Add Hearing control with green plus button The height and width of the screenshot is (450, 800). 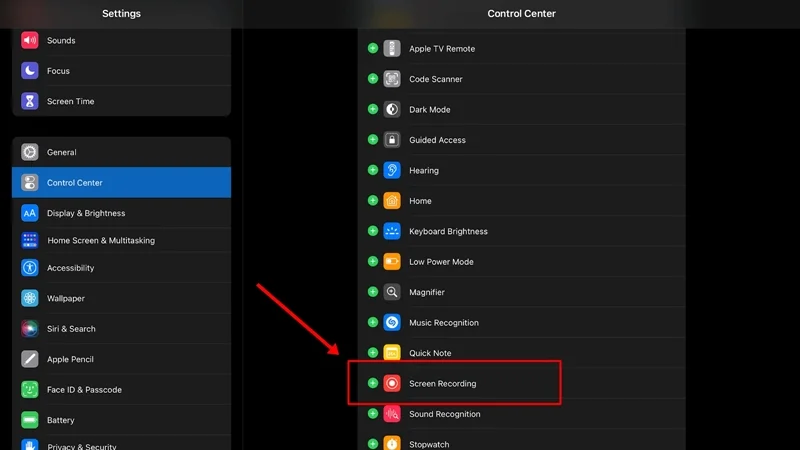[372, 170]
